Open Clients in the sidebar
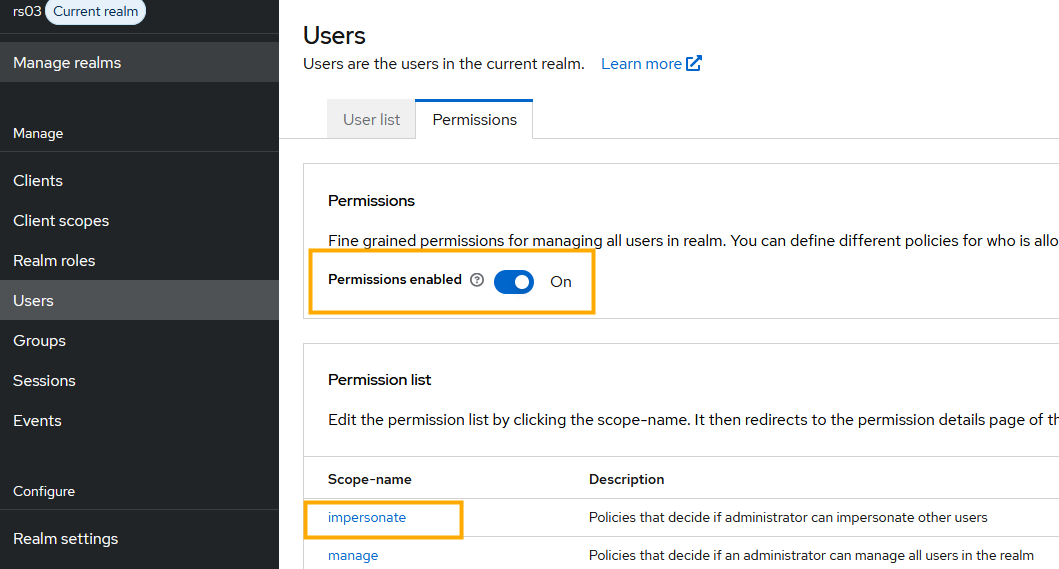Viewport: 1059px width, 569px height. (38, 180)
